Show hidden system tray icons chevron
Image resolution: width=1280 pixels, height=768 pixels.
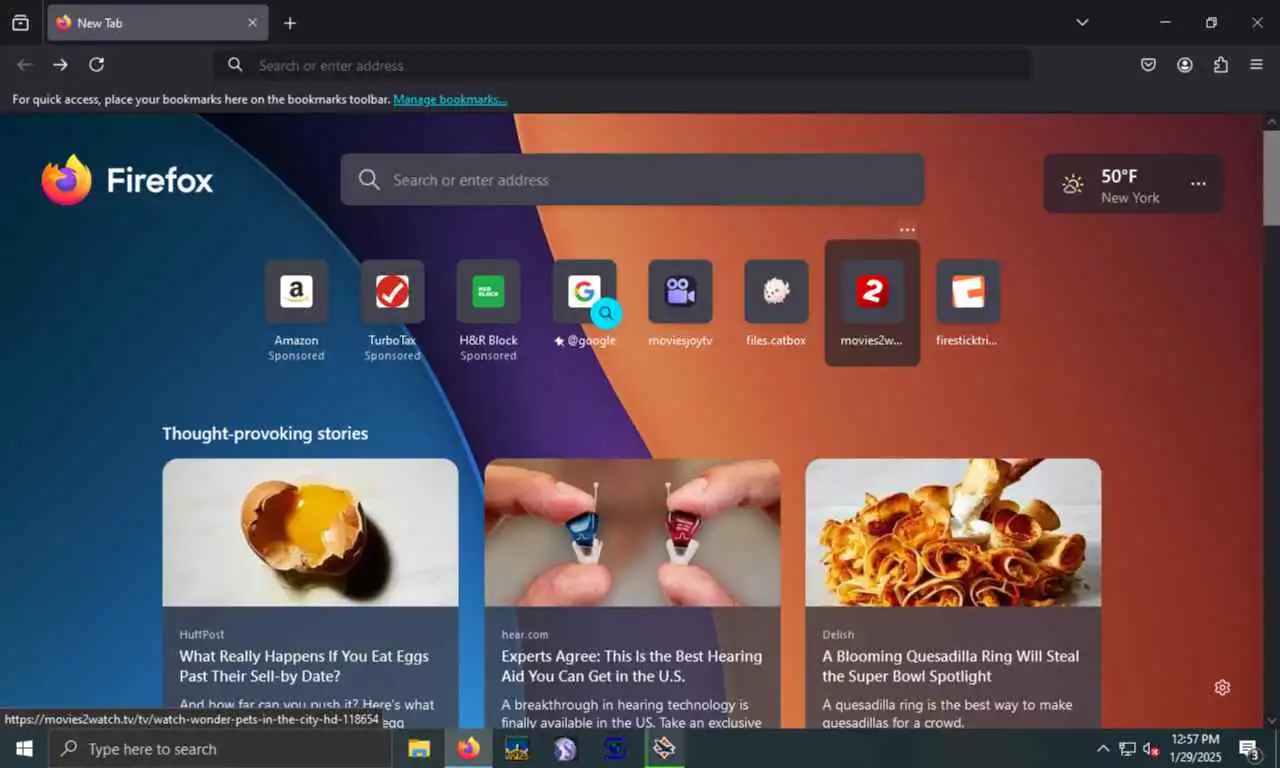pos(1103,748)
